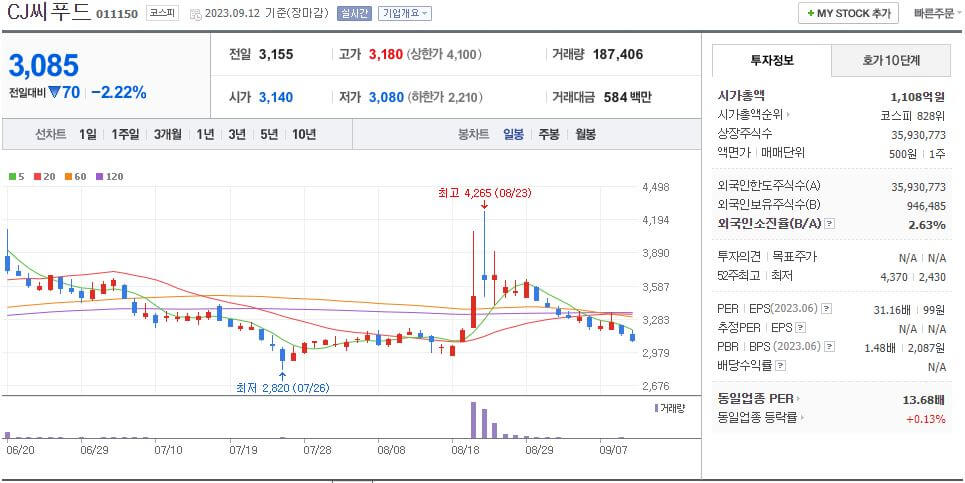The height and width of the screenshot is (483, 965).
Task: Click the 시가 value 3,140
Action: point(276,97)
